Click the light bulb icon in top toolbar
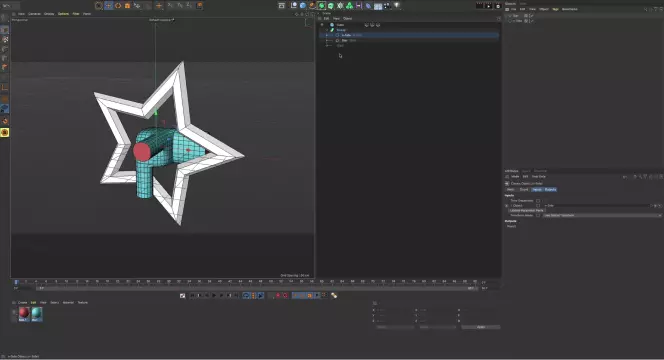The width and height of the screenshot is (664, 360). [397, 6]
